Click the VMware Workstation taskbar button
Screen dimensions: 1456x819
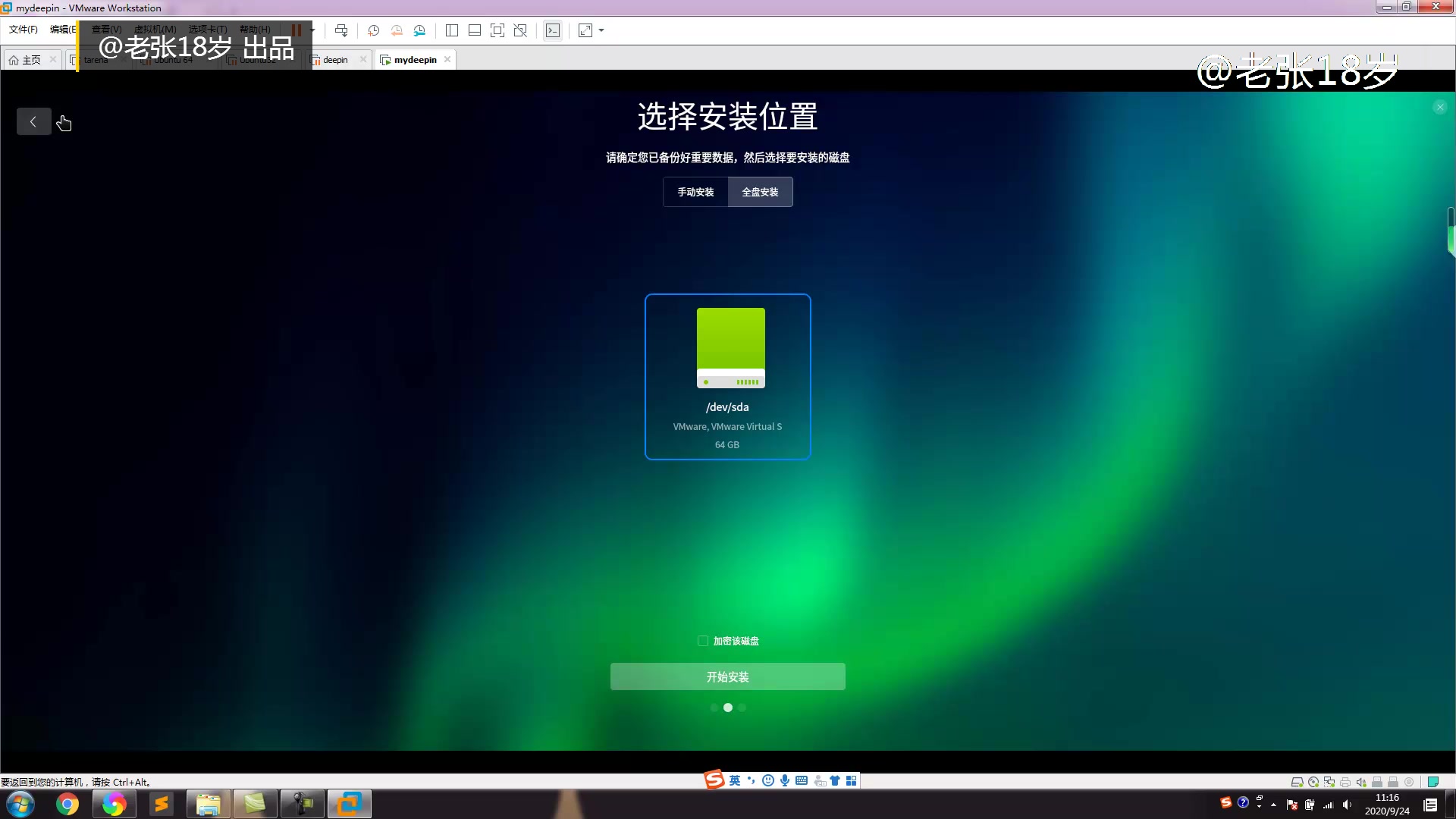click(x=350, y=804)
